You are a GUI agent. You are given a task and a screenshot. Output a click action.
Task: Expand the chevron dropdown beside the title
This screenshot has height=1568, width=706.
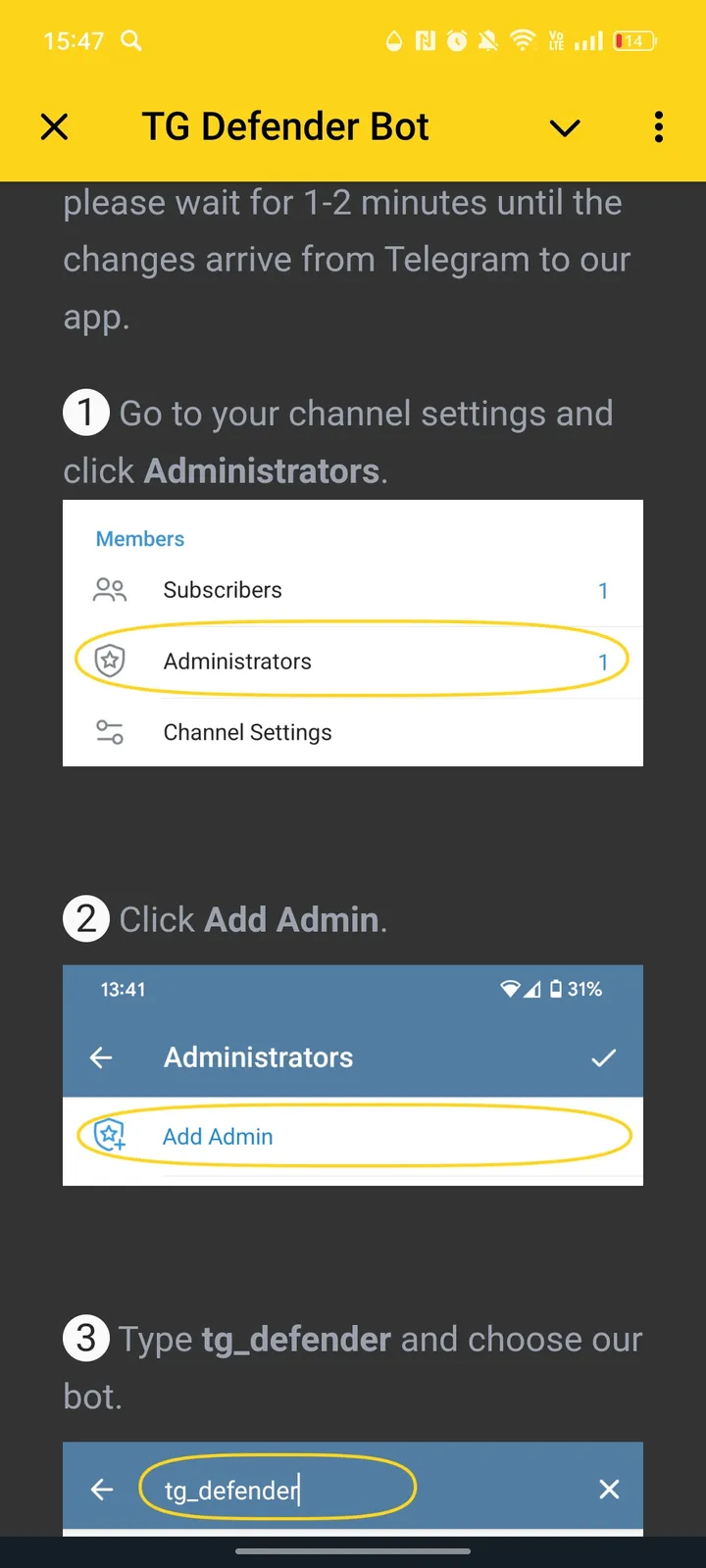pos(565,127)
